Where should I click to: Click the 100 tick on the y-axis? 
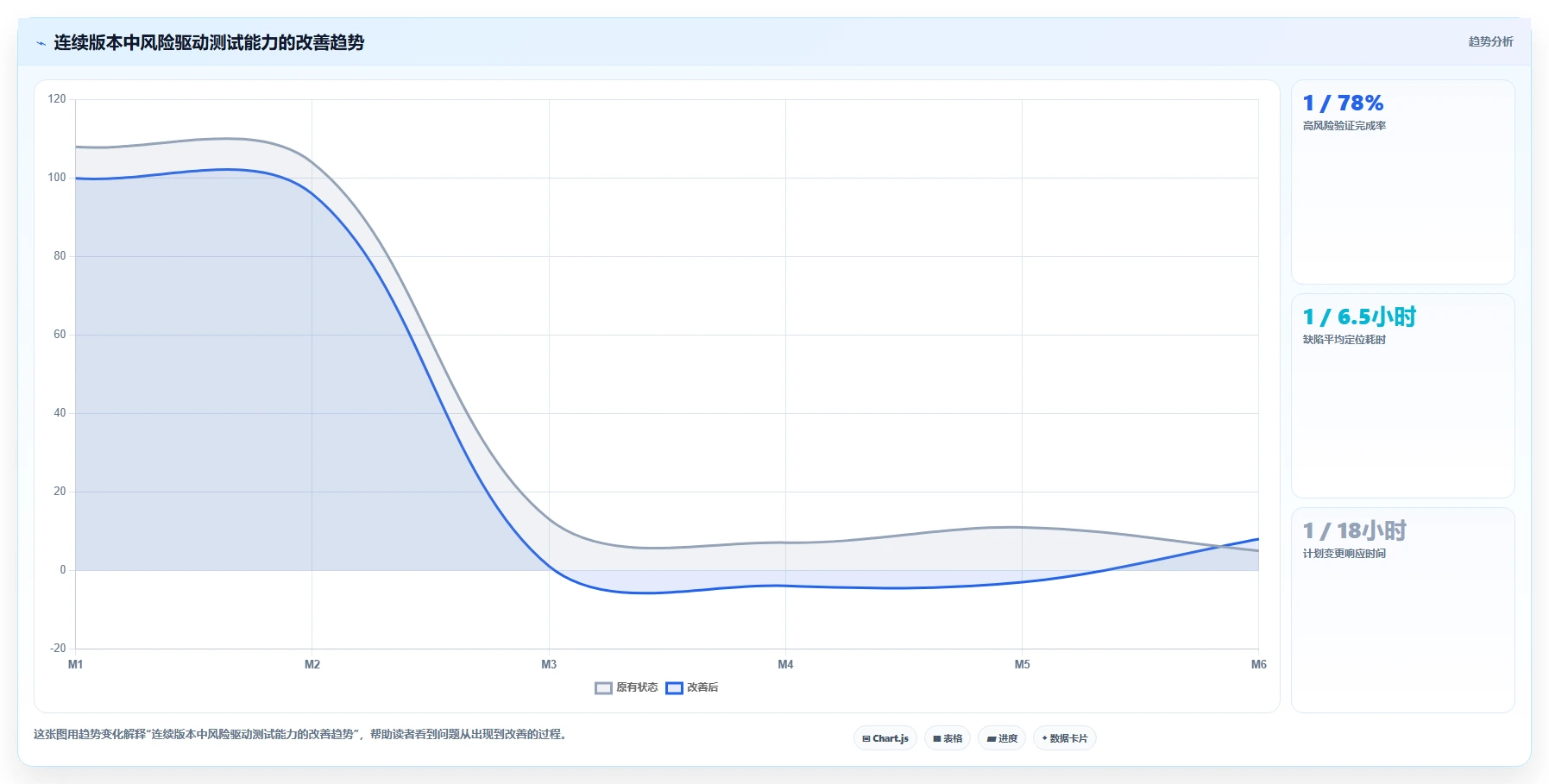point(57,178)
